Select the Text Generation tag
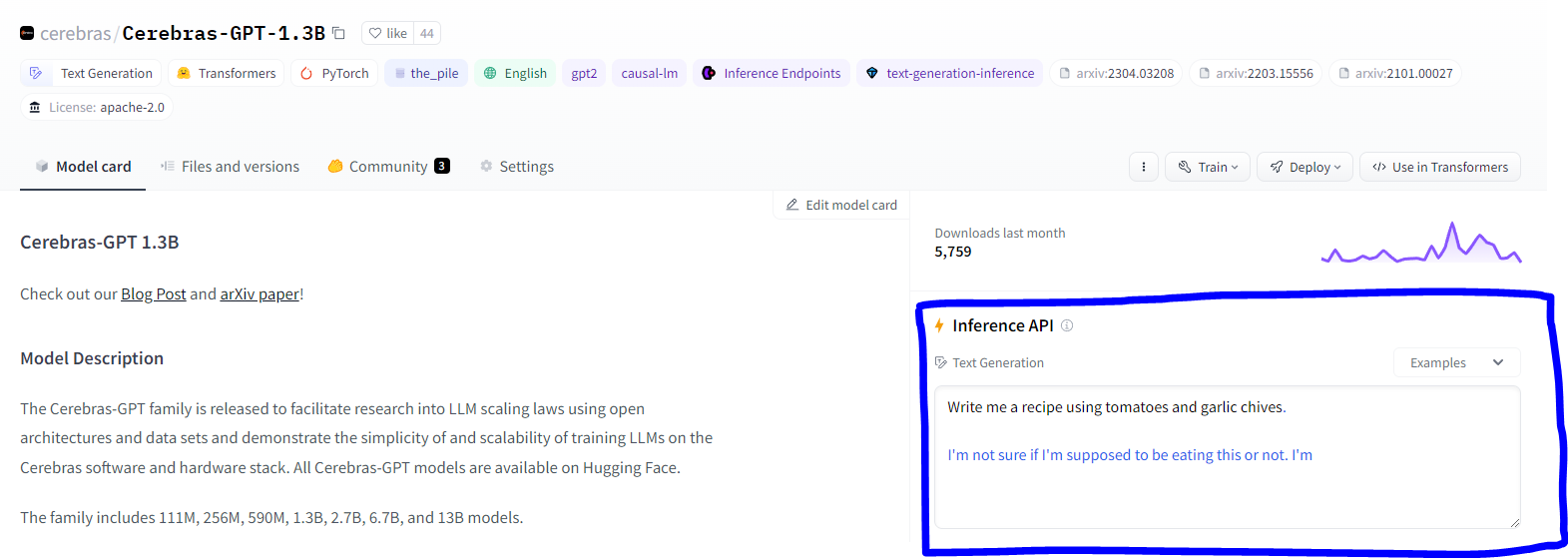Viewport: 1568px width, 558px height. click(91, 73)
